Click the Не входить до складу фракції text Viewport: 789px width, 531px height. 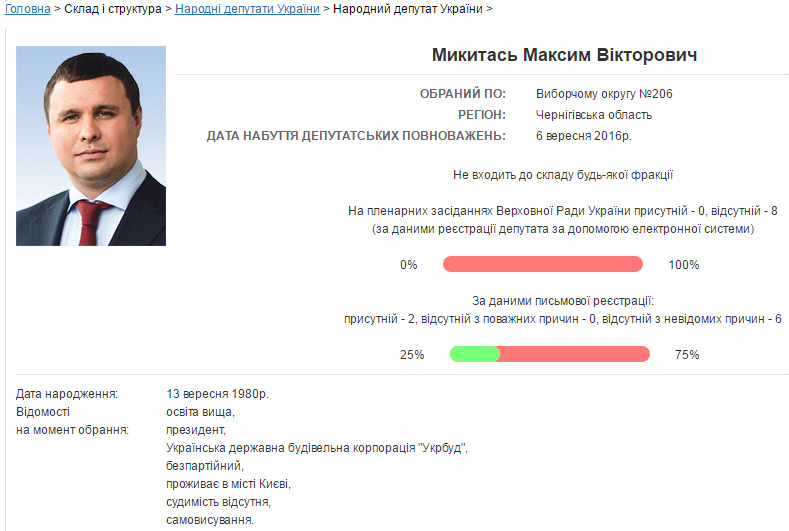coord(563,175)
